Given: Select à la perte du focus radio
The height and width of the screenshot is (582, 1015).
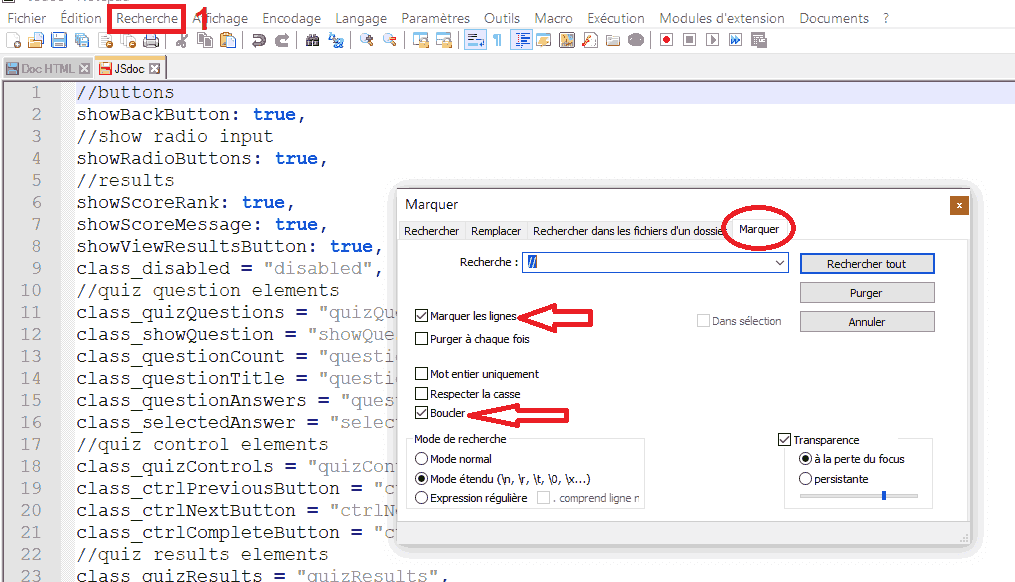Looking at the screenshot, I should click(x=805, y=459).
